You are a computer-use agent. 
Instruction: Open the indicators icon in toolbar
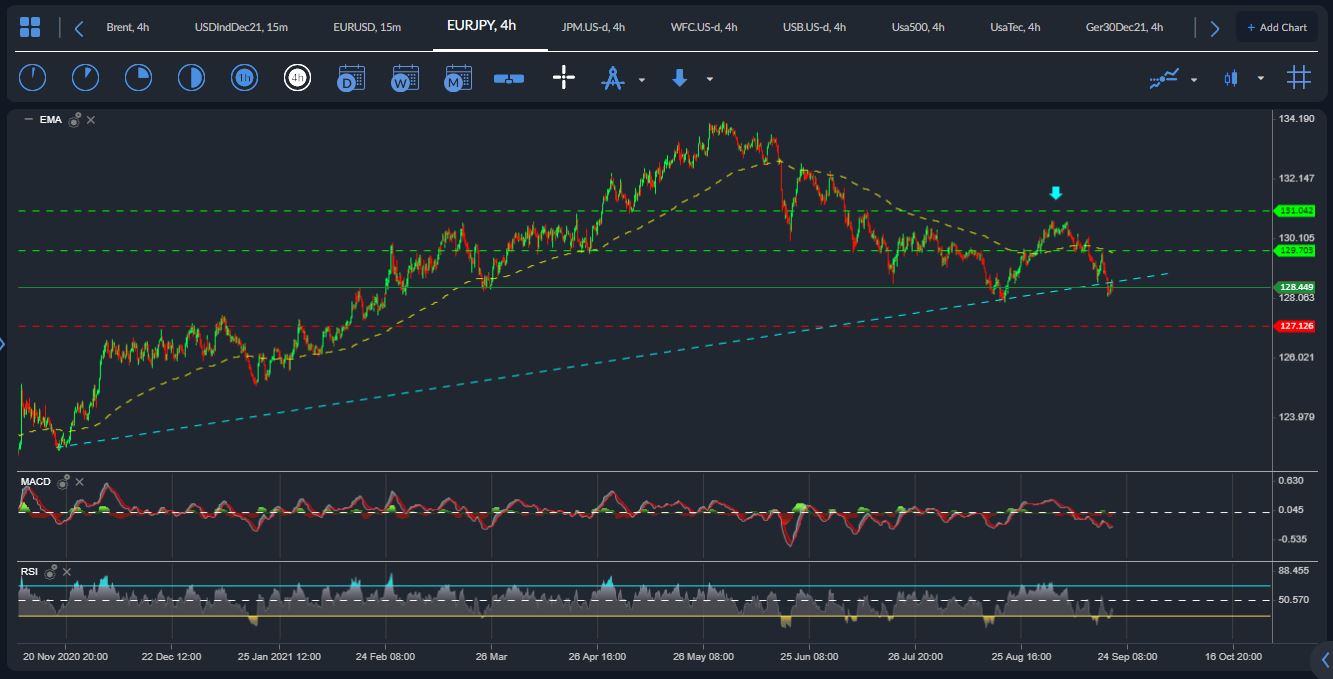1165,78
